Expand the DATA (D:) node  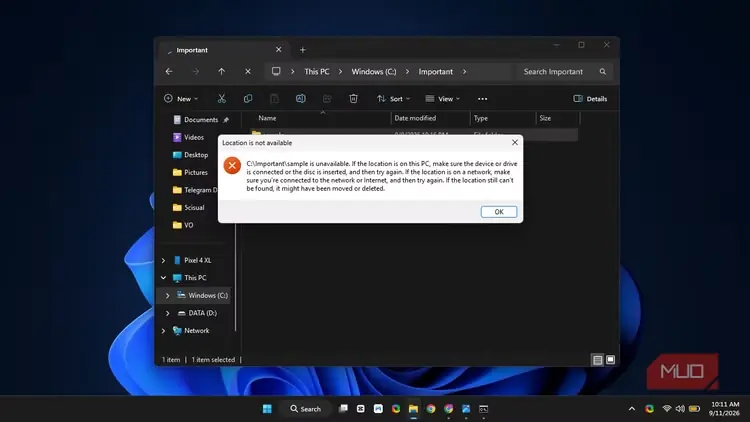167,313
